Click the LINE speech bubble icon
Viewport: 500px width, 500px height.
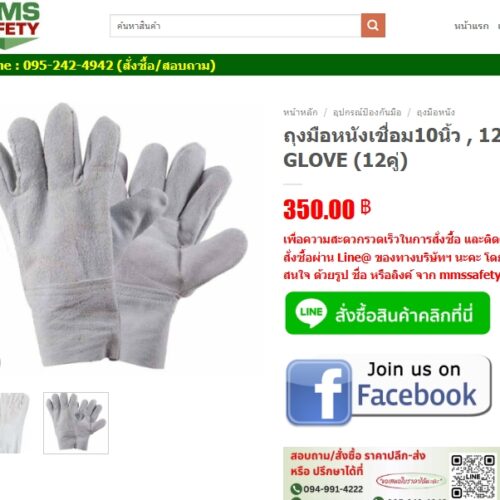click(311, 313)
